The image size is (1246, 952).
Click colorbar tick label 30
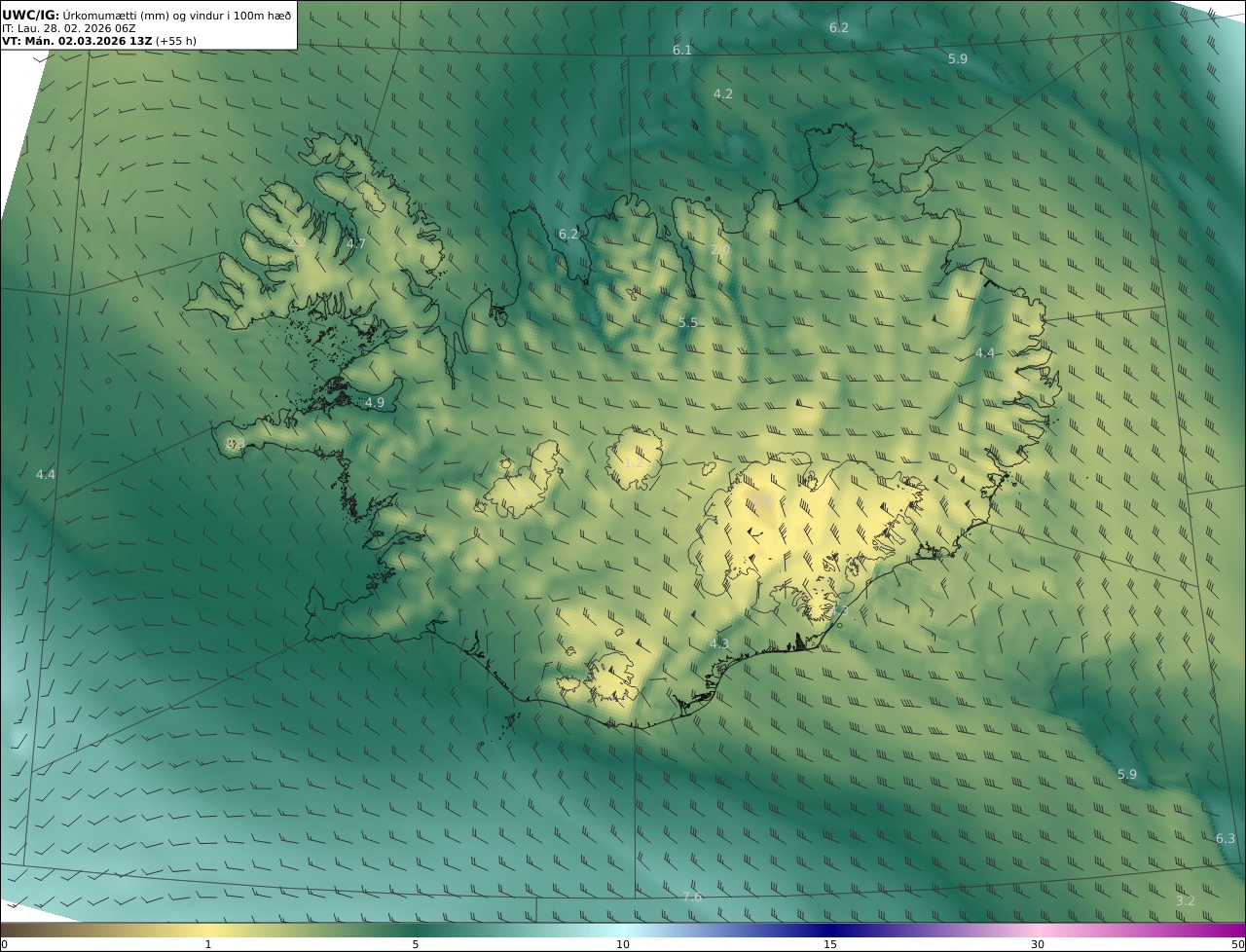1038,944
